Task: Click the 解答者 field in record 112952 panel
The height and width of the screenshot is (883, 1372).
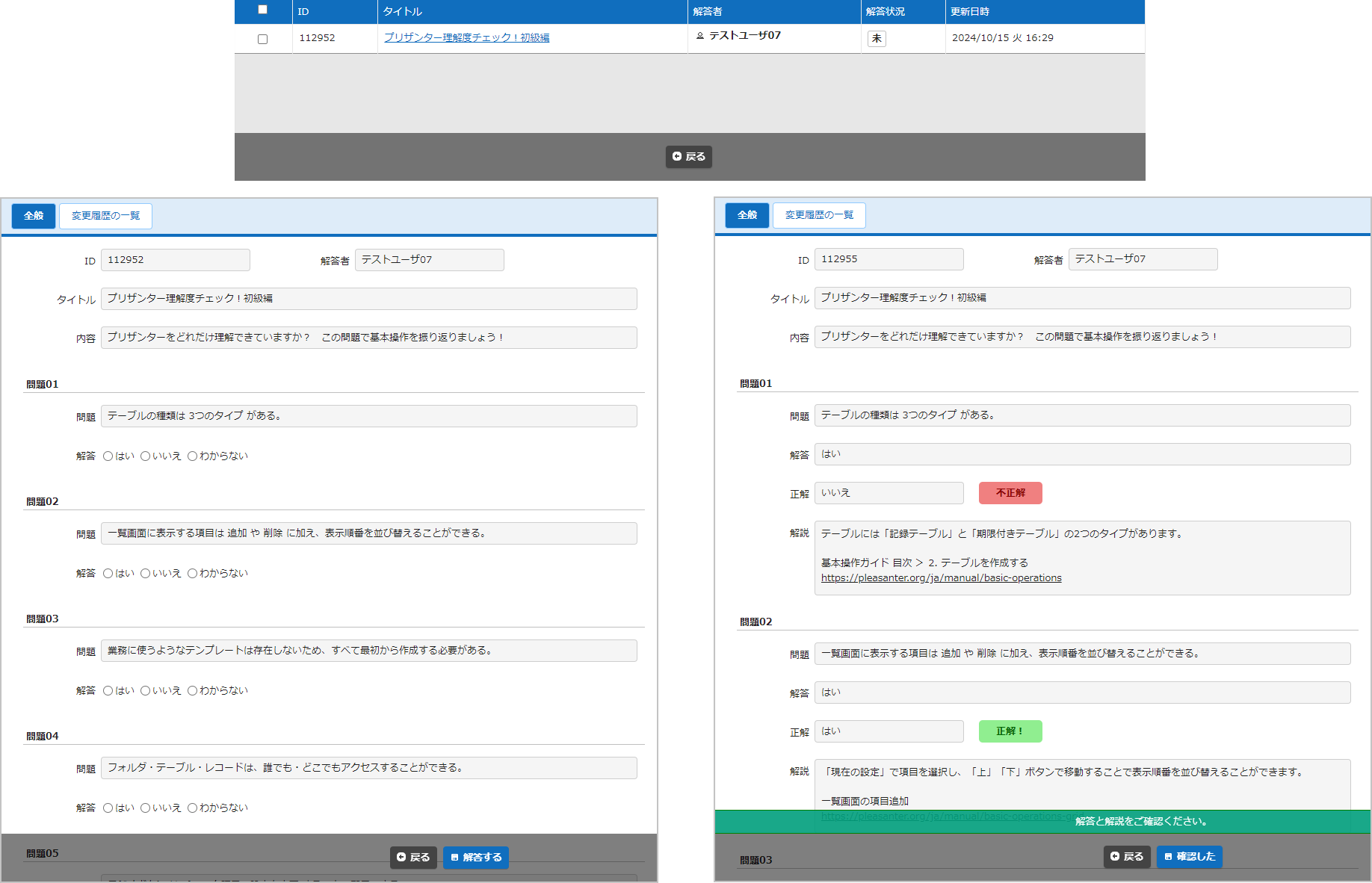Action: click(x=430, y=260)
